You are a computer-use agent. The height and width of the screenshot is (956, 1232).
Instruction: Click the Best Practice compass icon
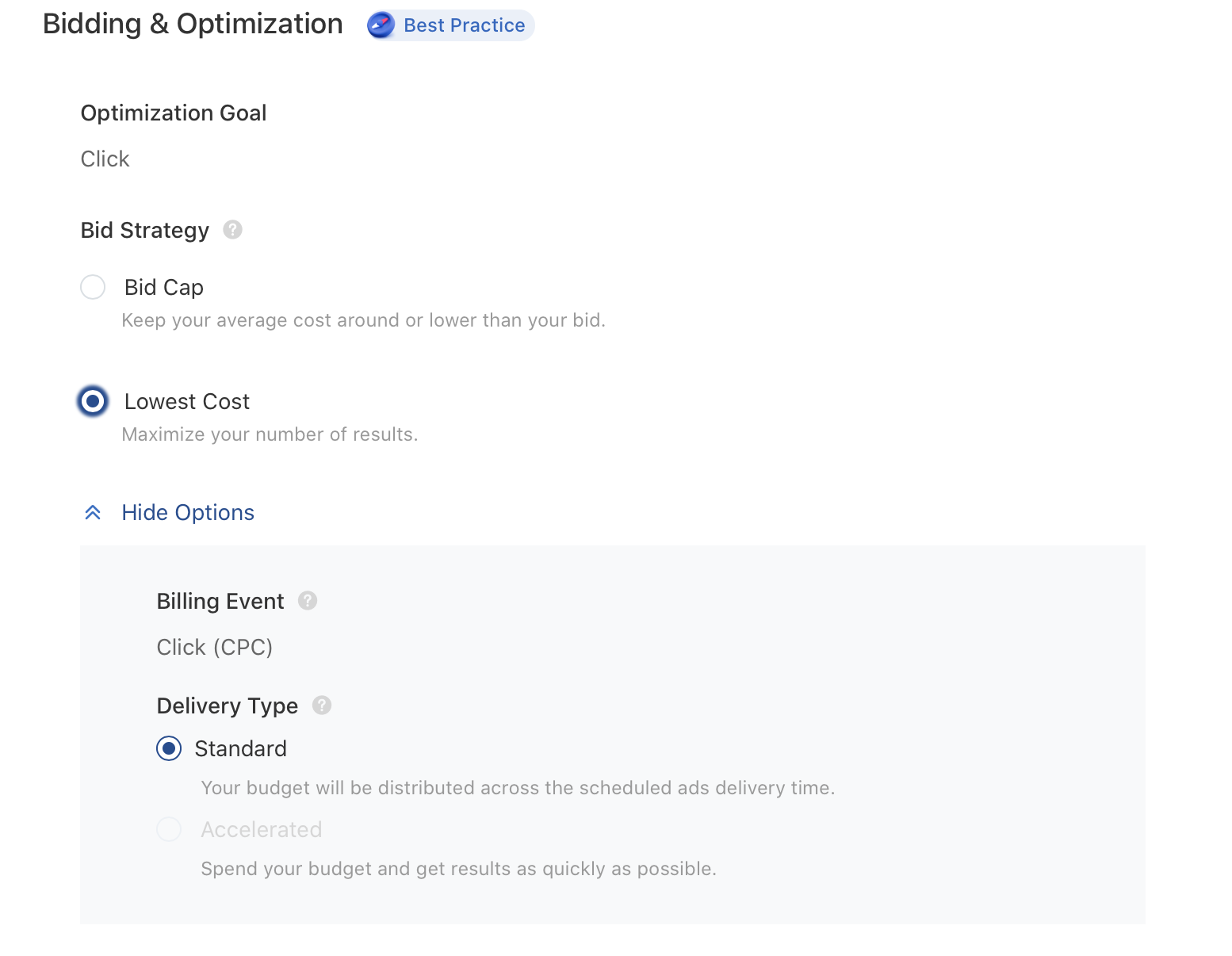381,25
